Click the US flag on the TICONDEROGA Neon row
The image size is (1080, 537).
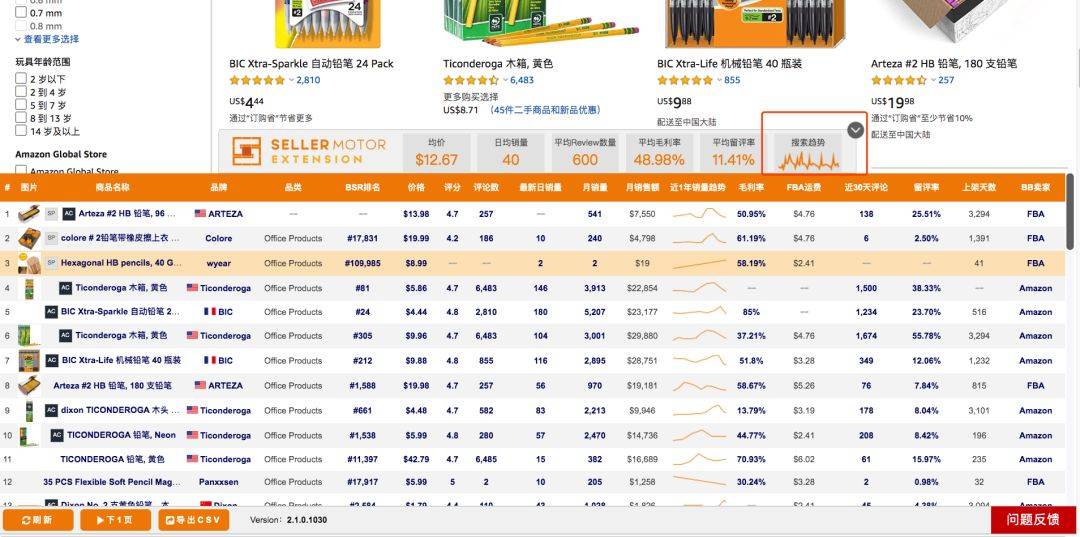192,435
